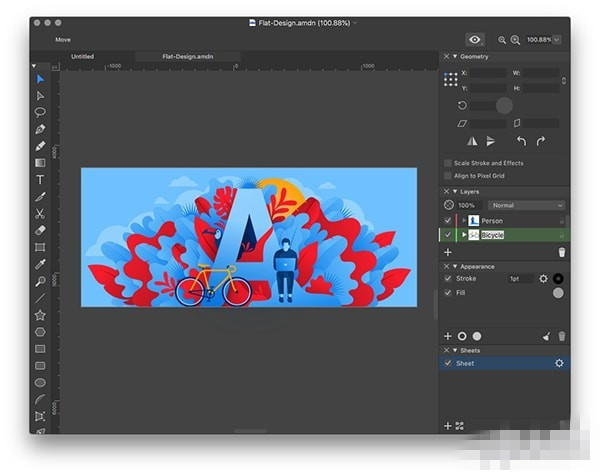Click the flip horizontal icon in Geometry
600x476 pixels.
pyautogui.click(x=470, y=142)
